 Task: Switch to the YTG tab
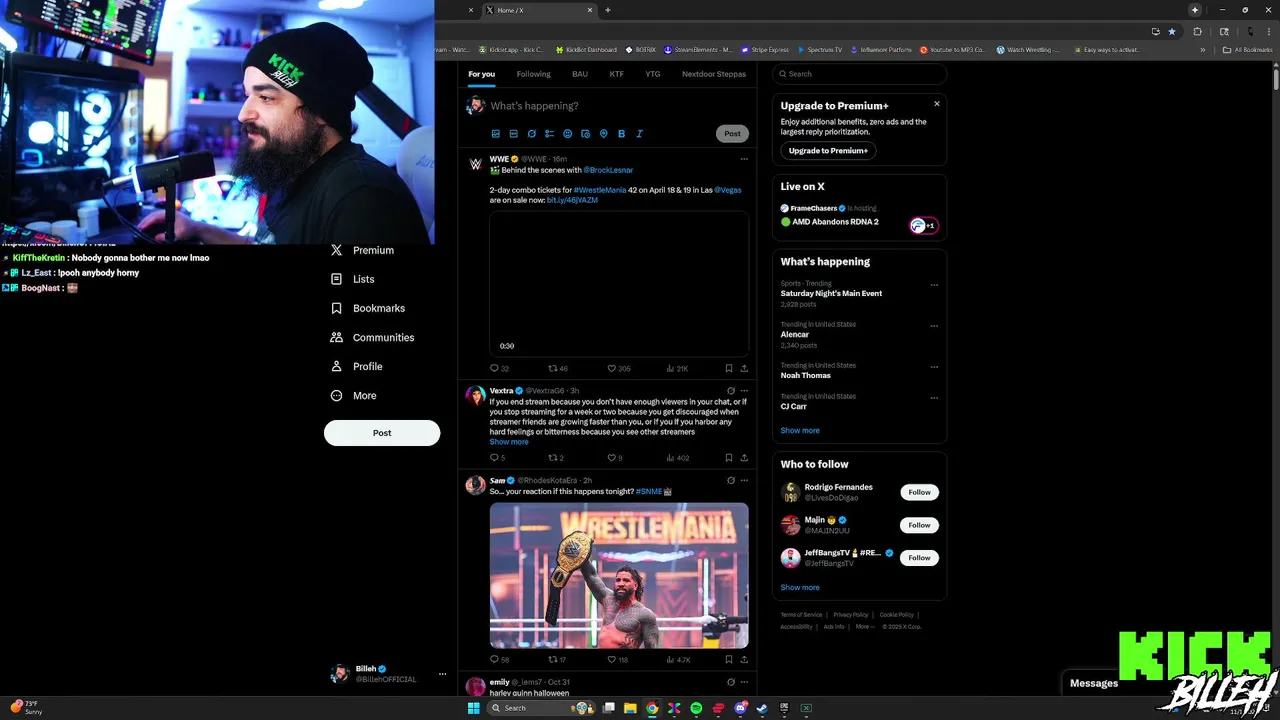[x=653, y=74]
